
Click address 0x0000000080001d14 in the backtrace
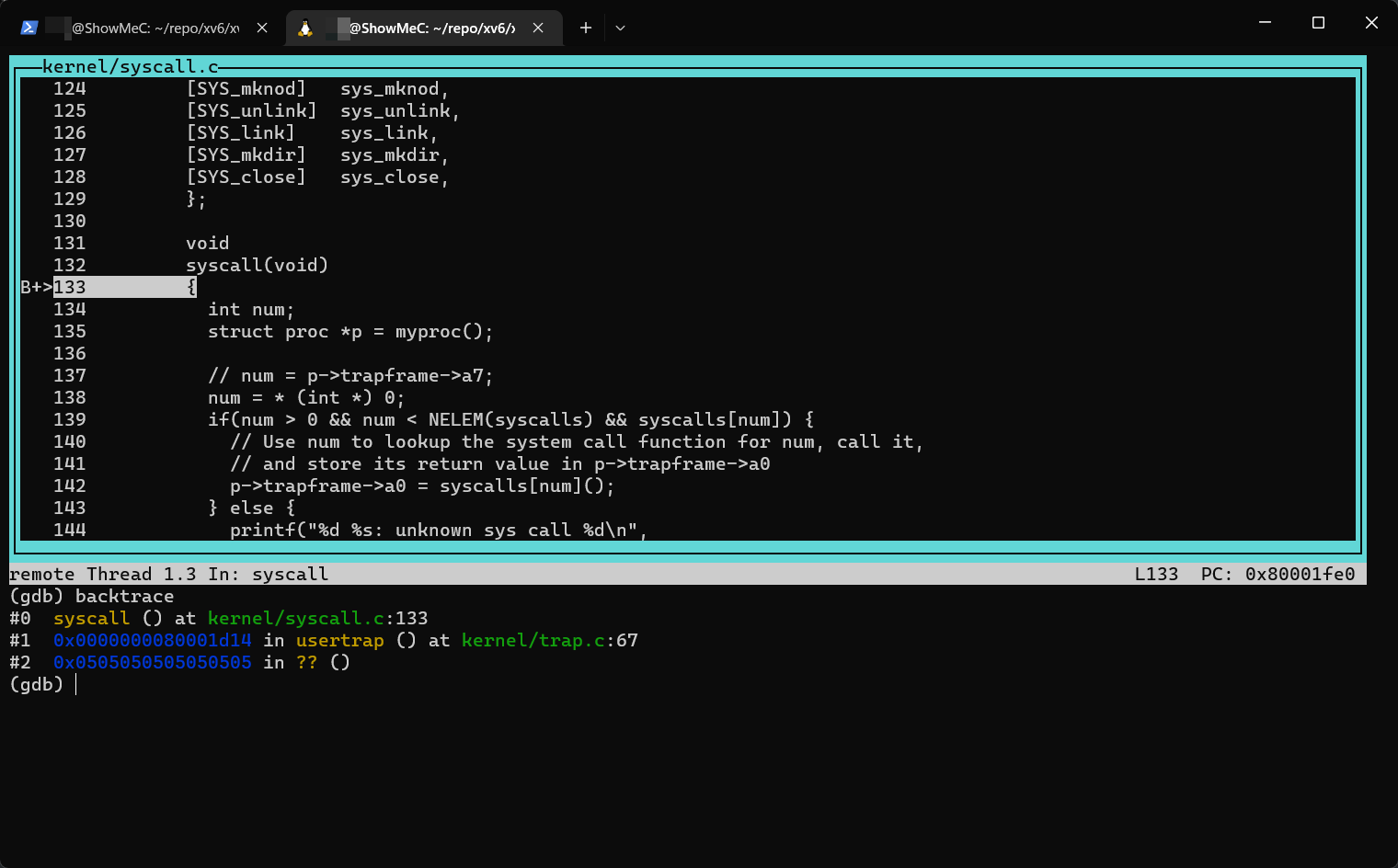pyautogui.click(x=152, y=640)
